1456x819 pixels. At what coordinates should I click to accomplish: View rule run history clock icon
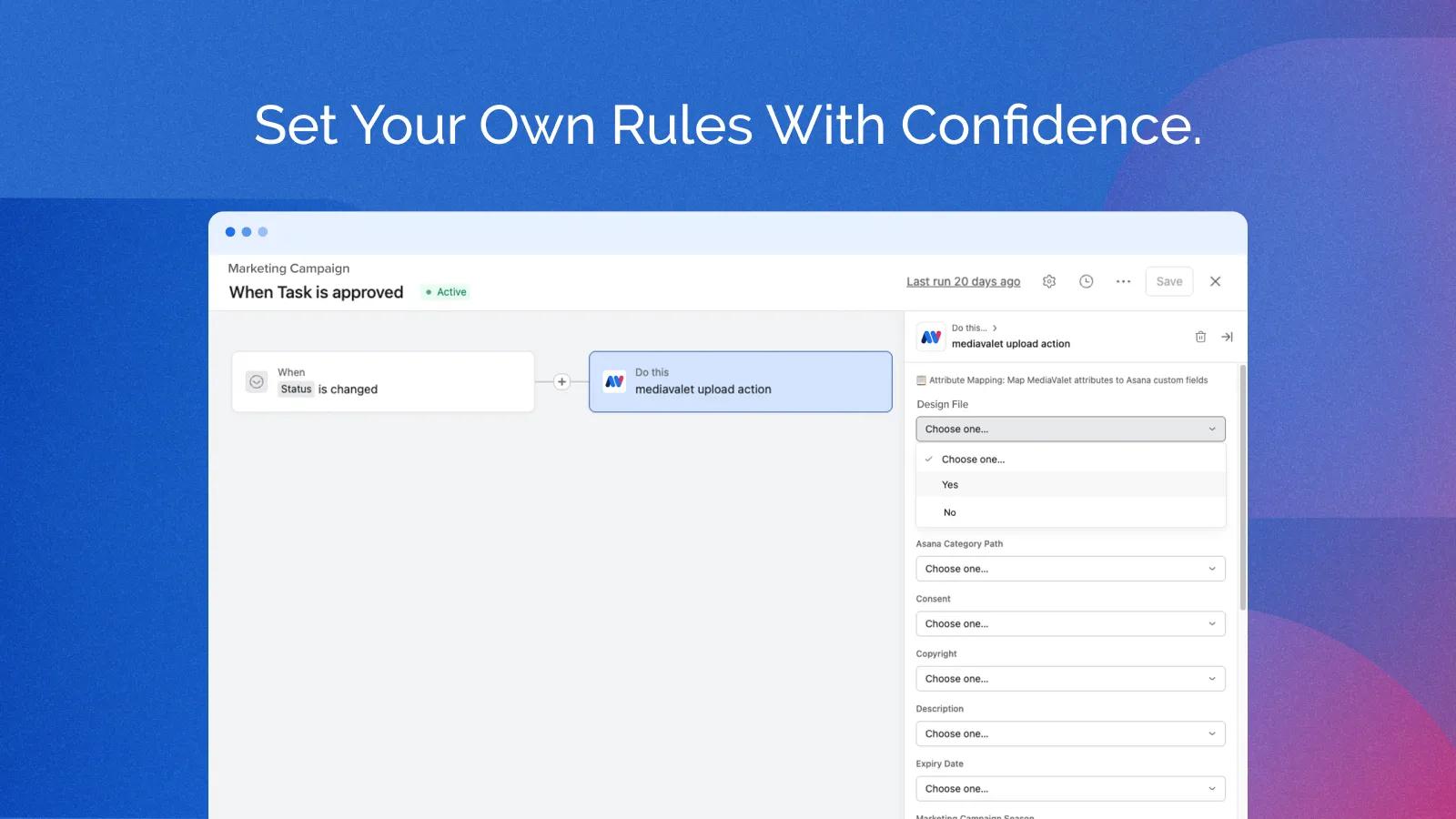(x=1086, y=282)
